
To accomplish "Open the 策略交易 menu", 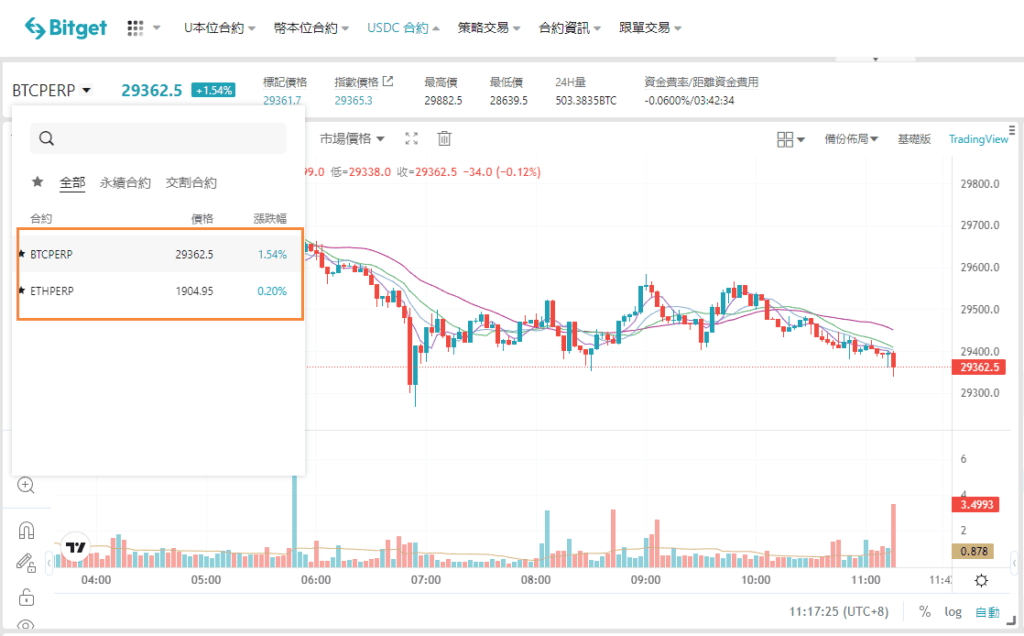I will (488, 27).
